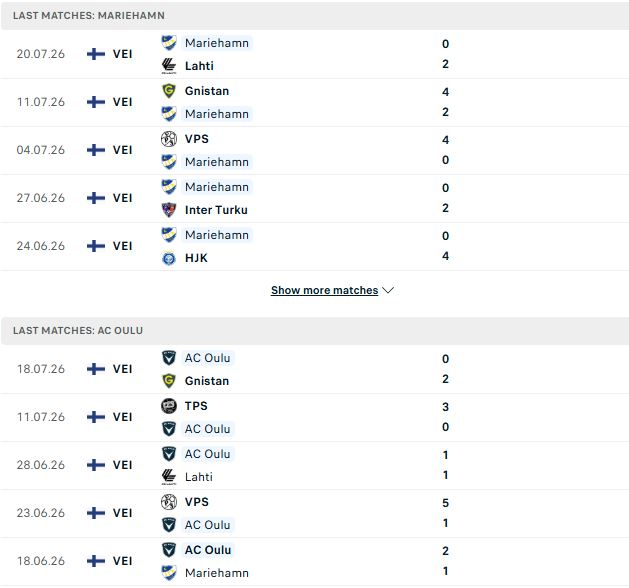Viewport: 629px width, 588px height.
Task: Expand the Show more matches chevron
Action: (x=388, y=290)
